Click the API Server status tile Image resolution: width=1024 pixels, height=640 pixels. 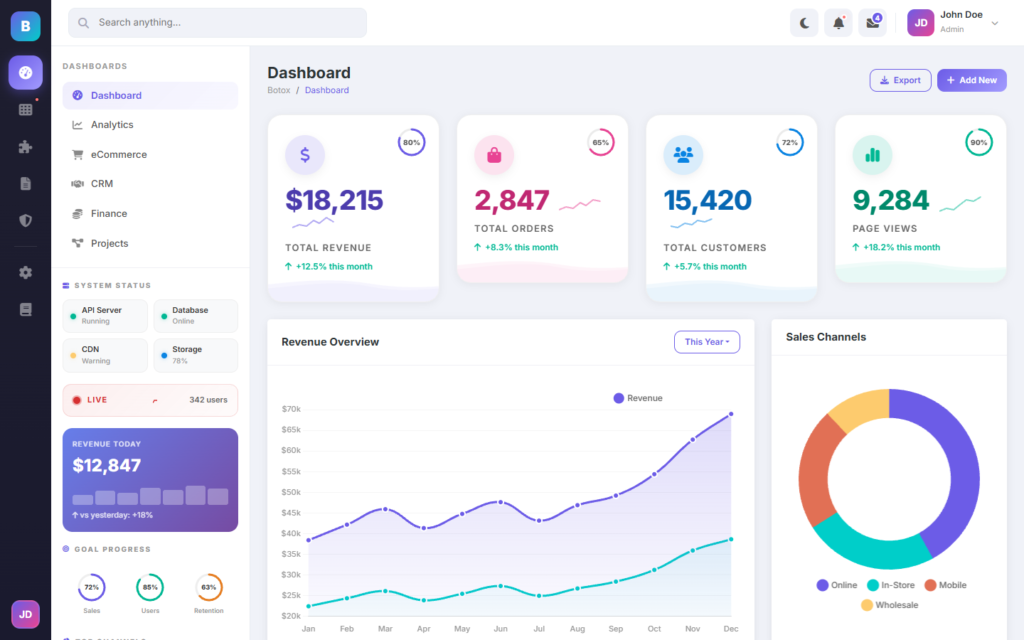pyautogui.click(x=105, y=316)
